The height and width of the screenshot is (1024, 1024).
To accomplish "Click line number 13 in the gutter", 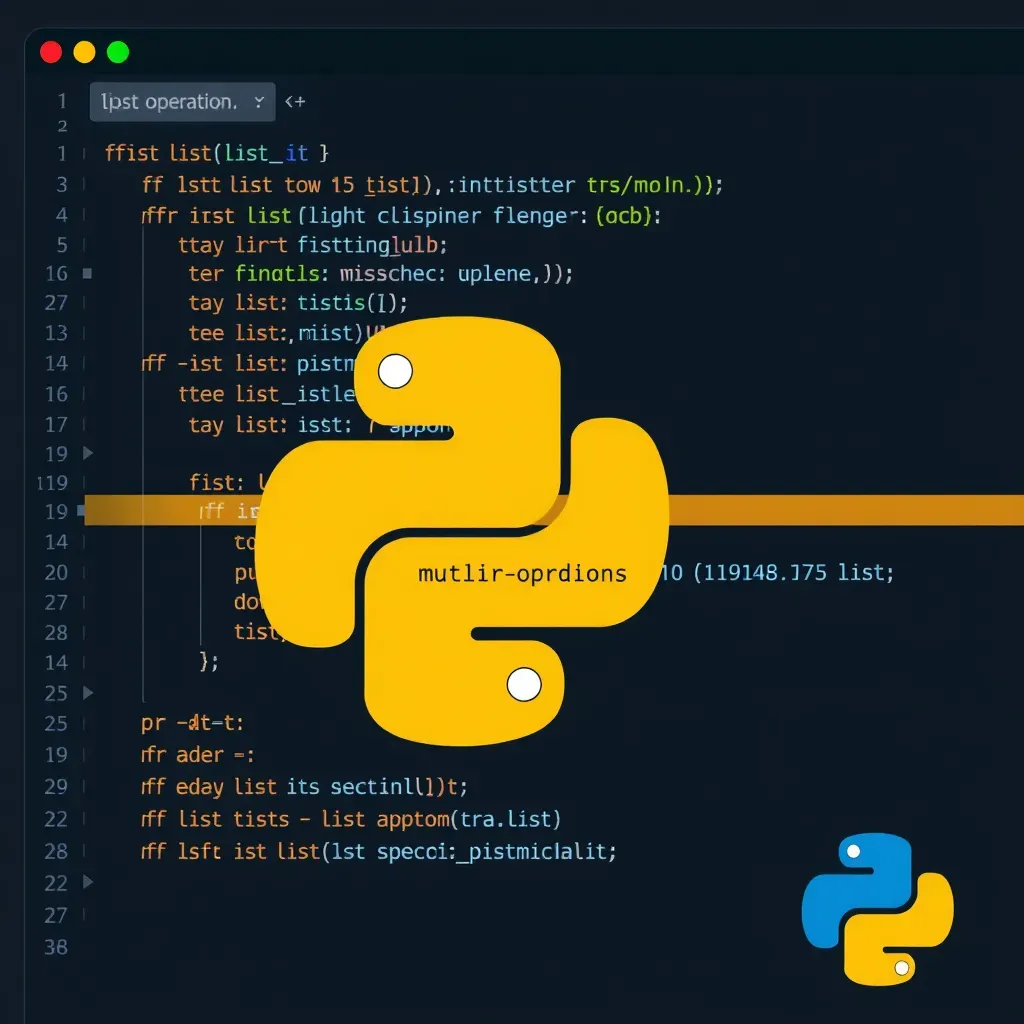I will tap(56, 333).
